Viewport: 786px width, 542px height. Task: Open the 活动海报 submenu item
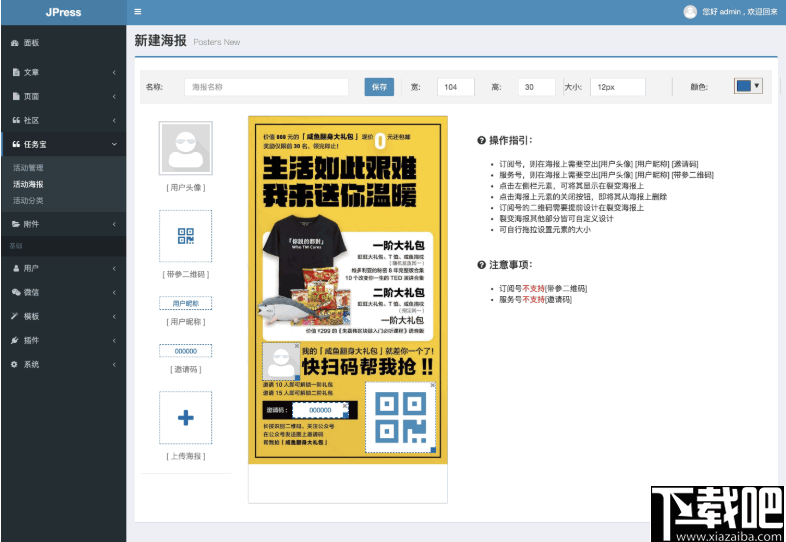(28, 184)
